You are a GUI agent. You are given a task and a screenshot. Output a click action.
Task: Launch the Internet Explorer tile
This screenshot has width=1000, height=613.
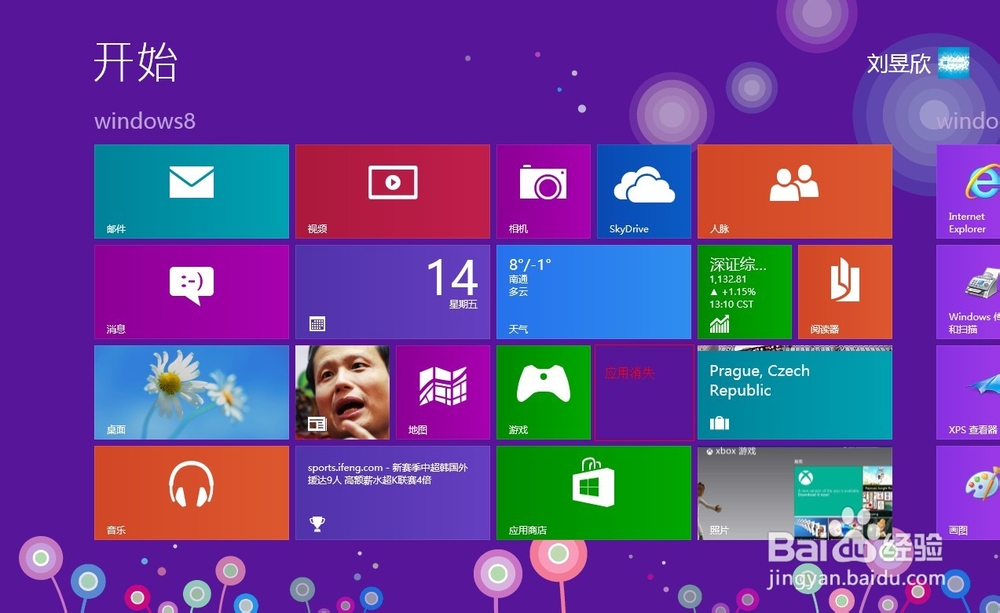pos(968,191)
